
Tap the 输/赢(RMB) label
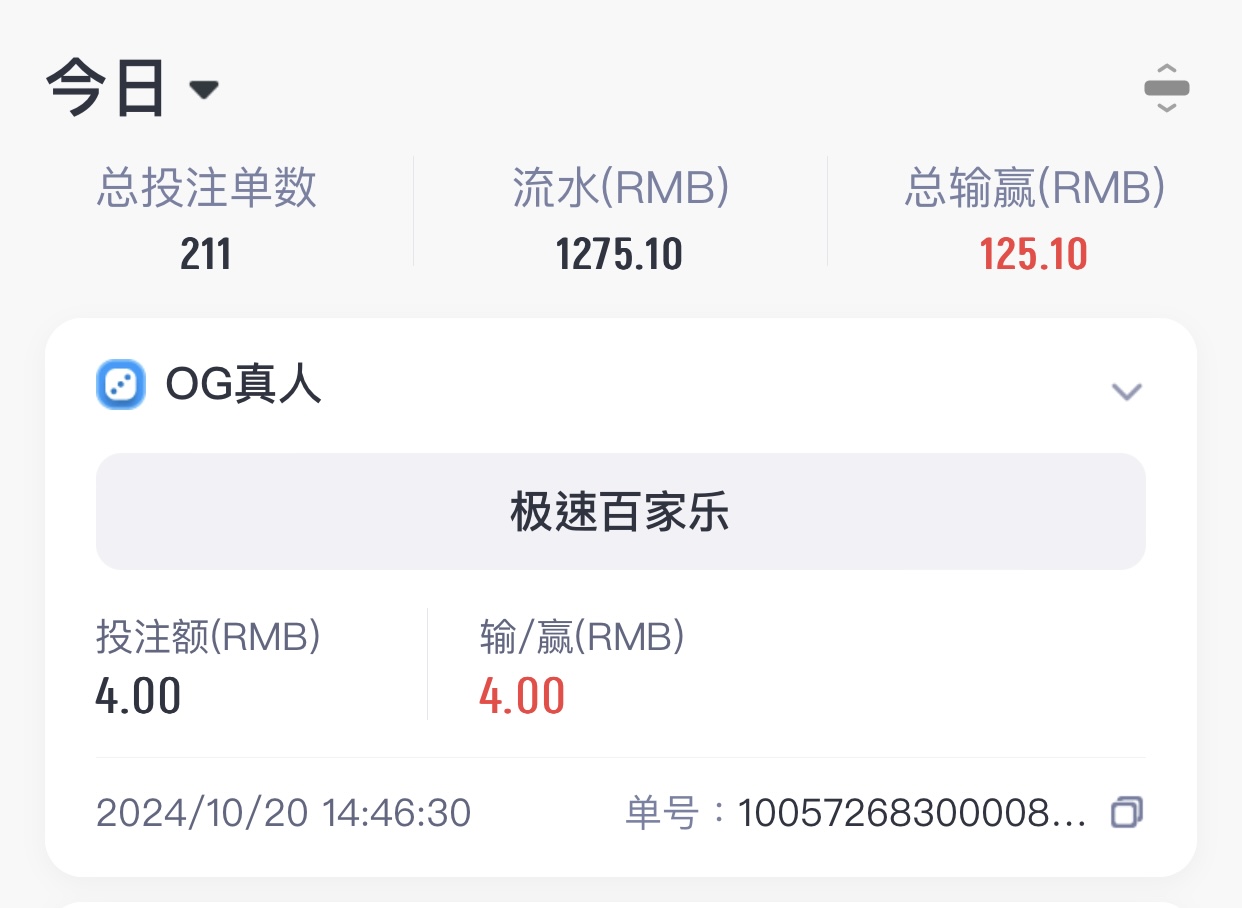pos(581,637)
